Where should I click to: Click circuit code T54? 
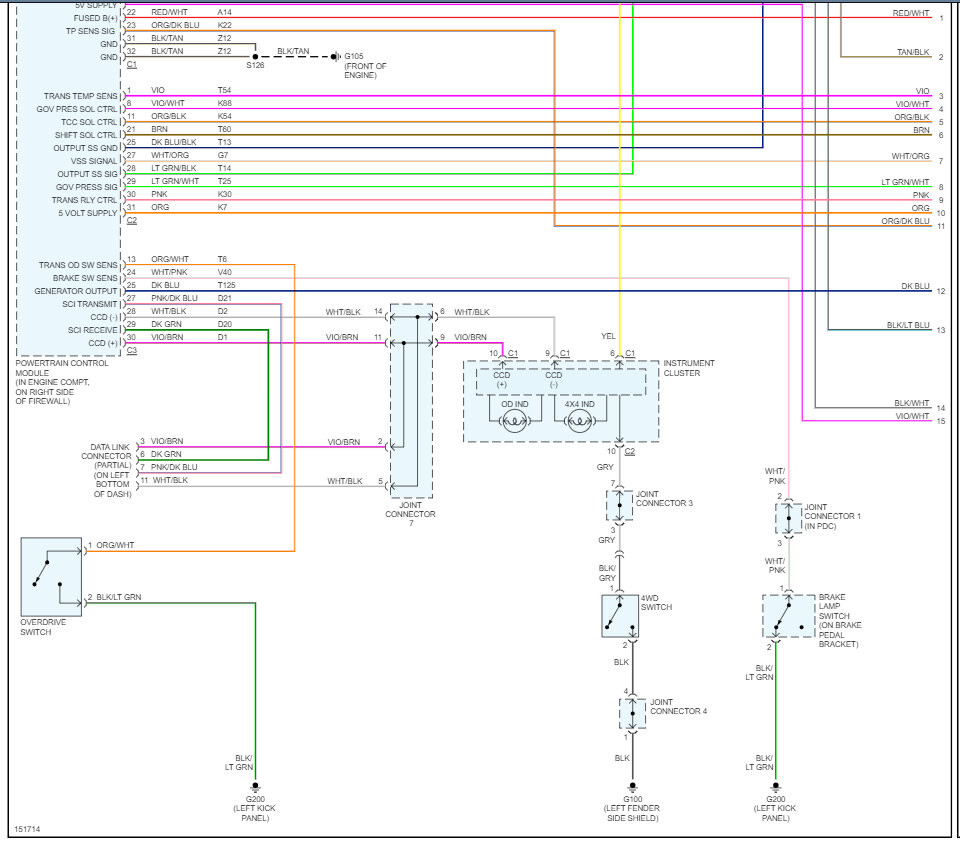click(x=224, y=90)
